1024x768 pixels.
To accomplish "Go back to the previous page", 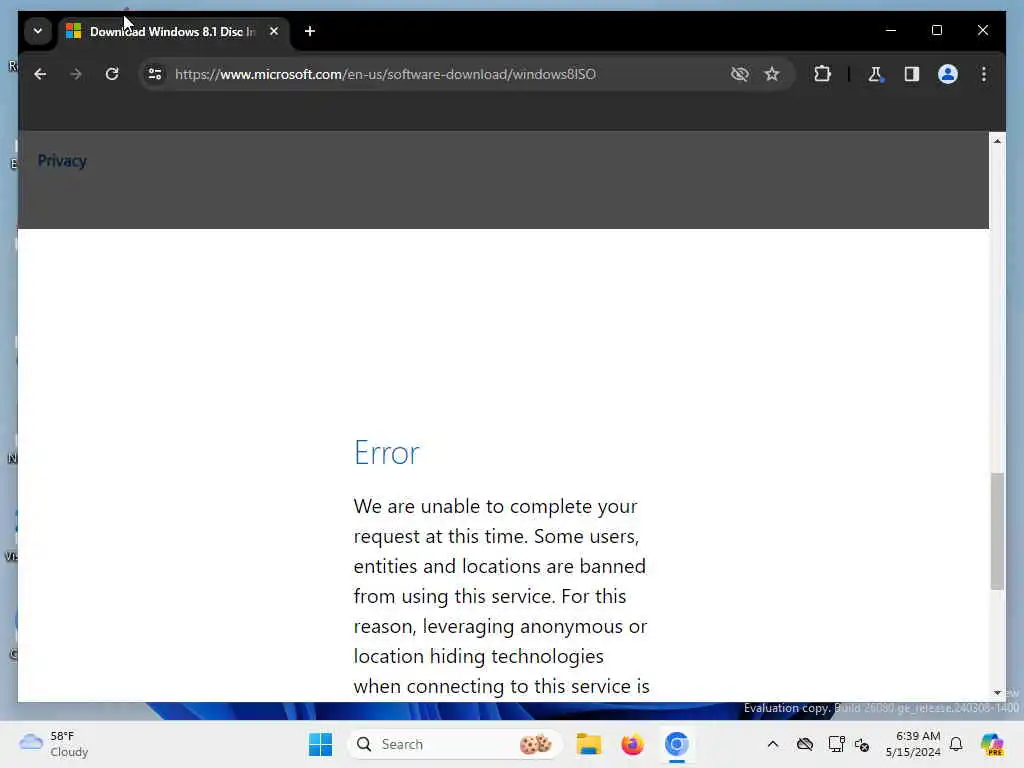I will (40, 74).
